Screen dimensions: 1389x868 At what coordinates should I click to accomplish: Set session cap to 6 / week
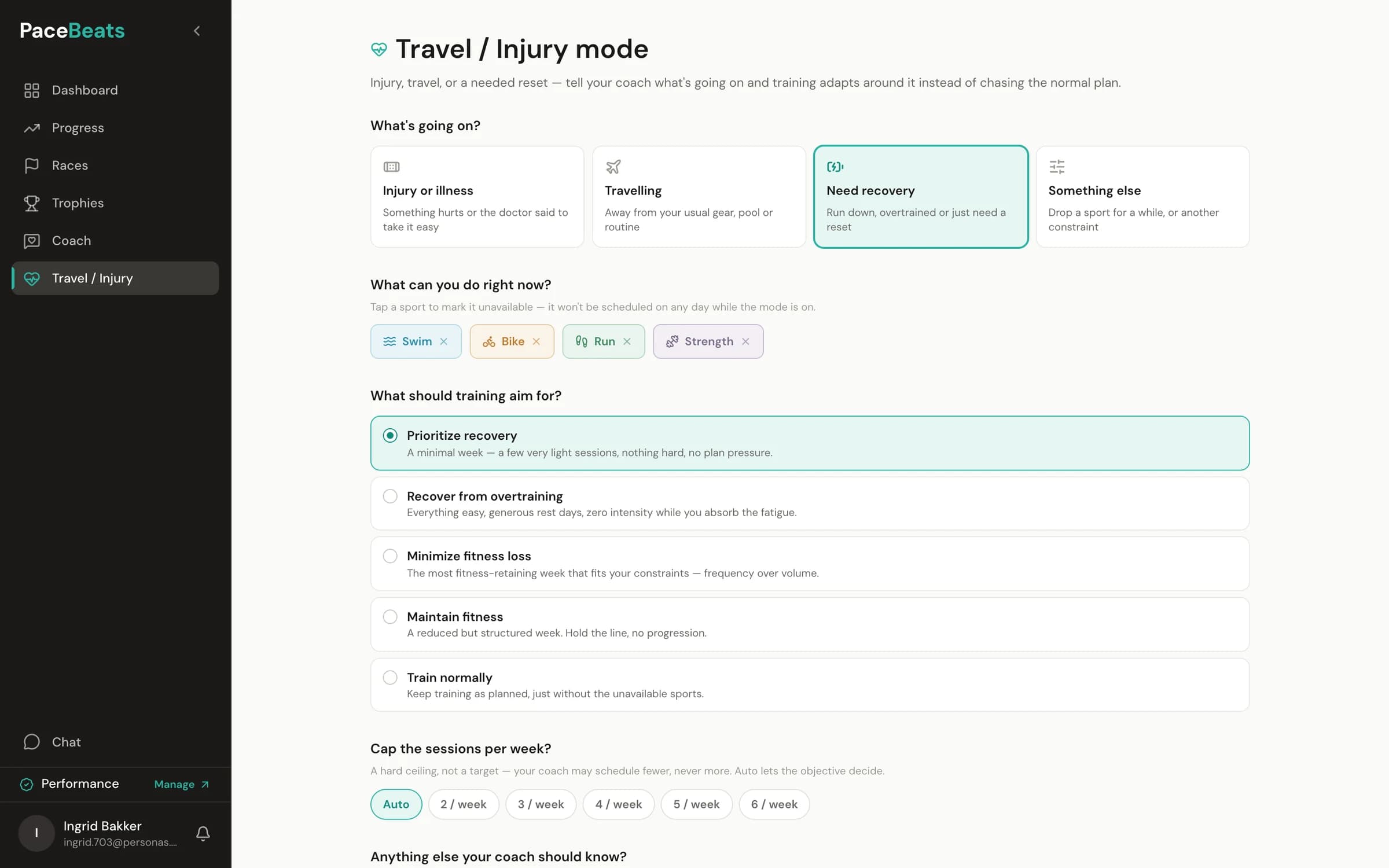(x=774, y=804)
